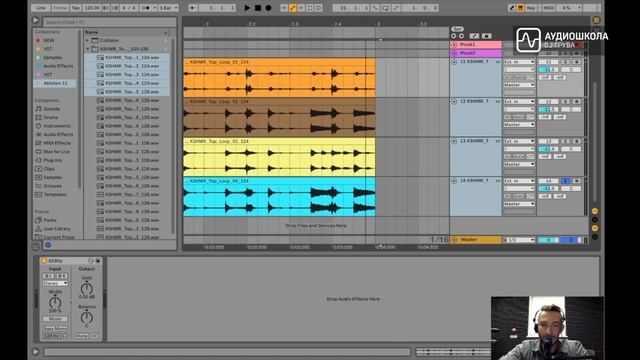Click track 12 volume value slider
Screen dimensions: 640x360
click(548, 109)
